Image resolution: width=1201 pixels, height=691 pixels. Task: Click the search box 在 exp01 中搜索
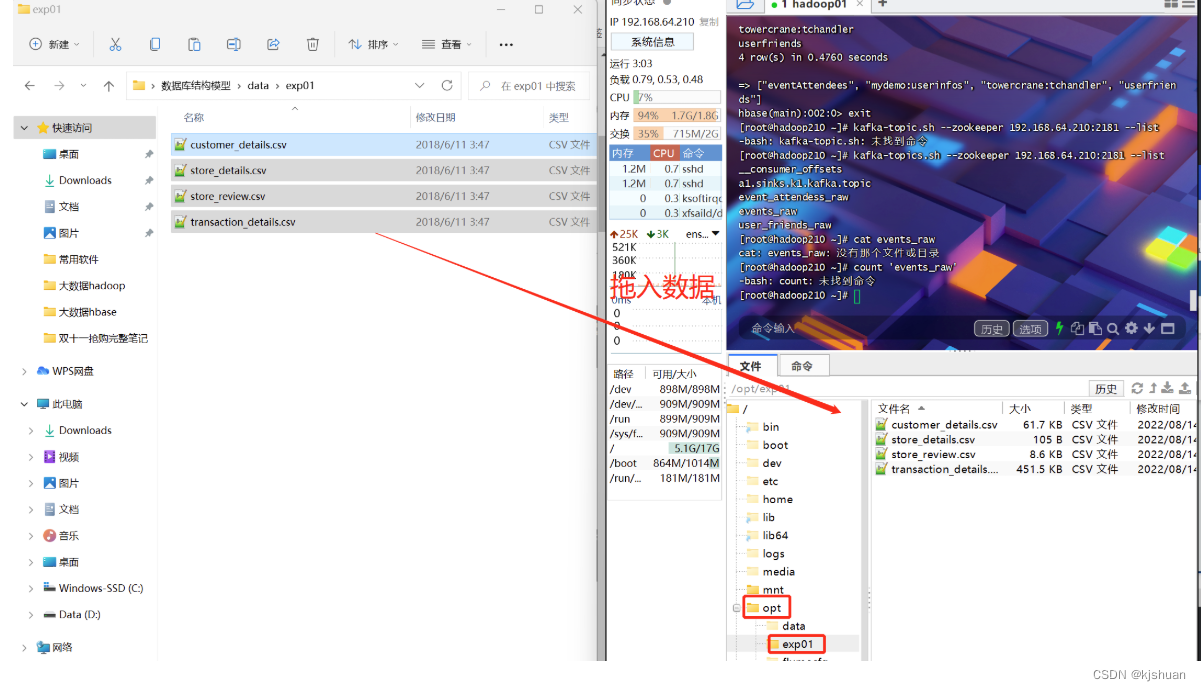(x=527, y=86)
